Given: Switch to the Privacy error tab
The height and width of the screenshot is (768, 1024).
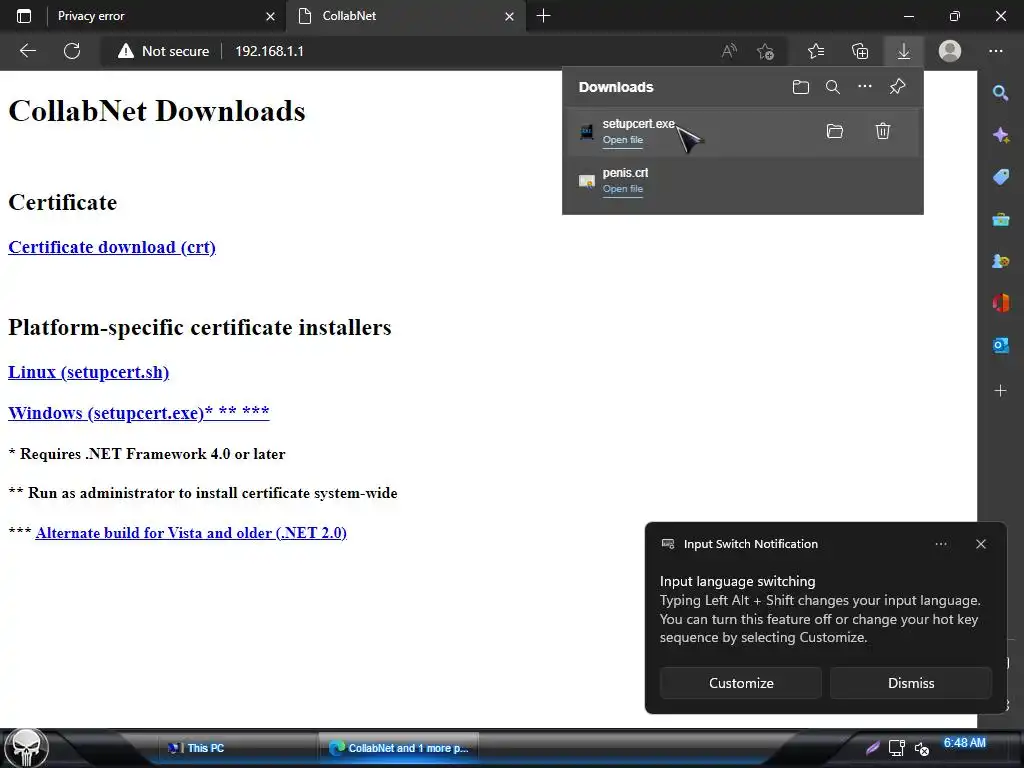Looking at the screenshot, I should [x=157, y=16].
